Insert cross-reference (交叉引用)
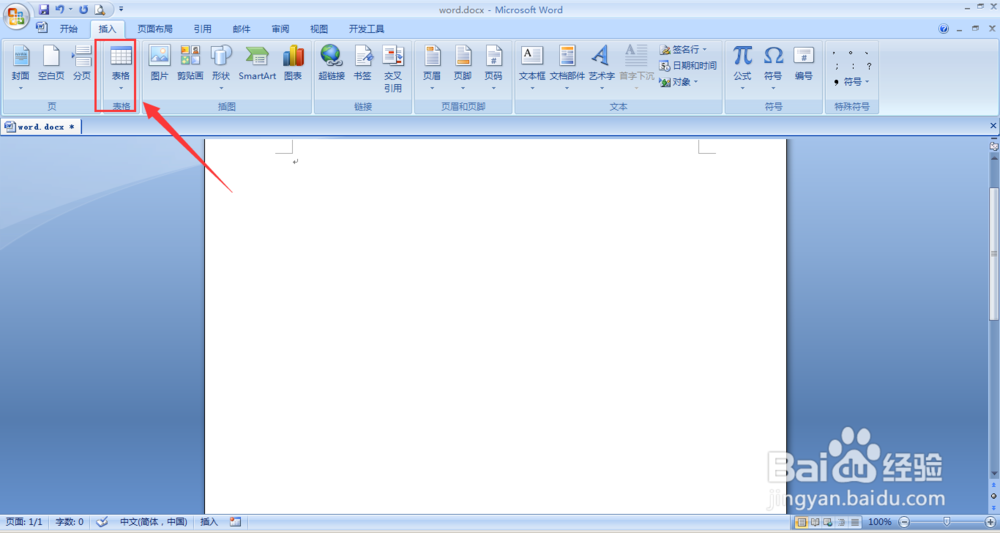The width and height of the screenshot is (1000, 533). (x=393, y=69)
